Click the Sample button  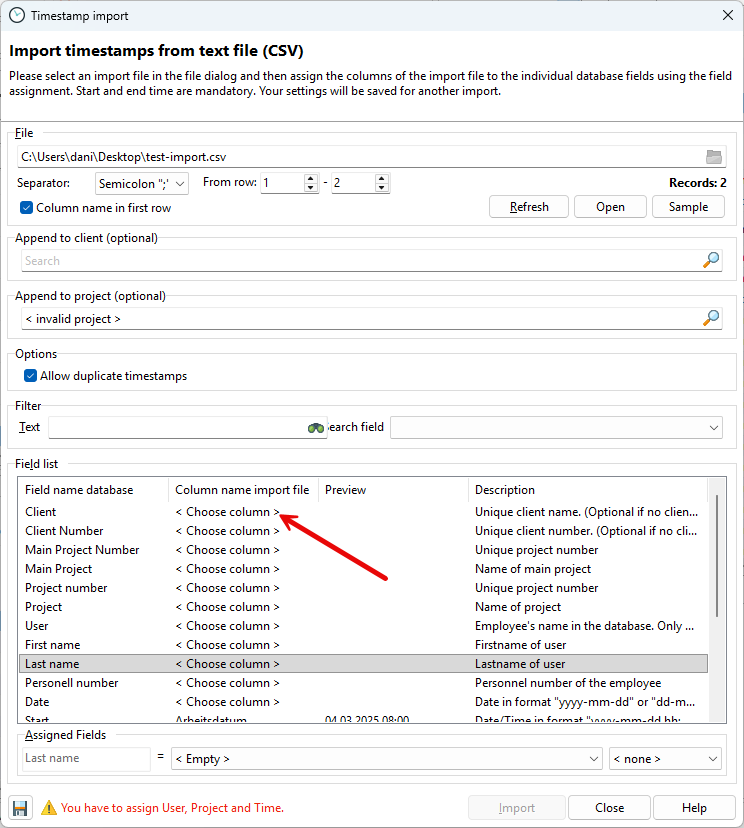tap(688, 207)
